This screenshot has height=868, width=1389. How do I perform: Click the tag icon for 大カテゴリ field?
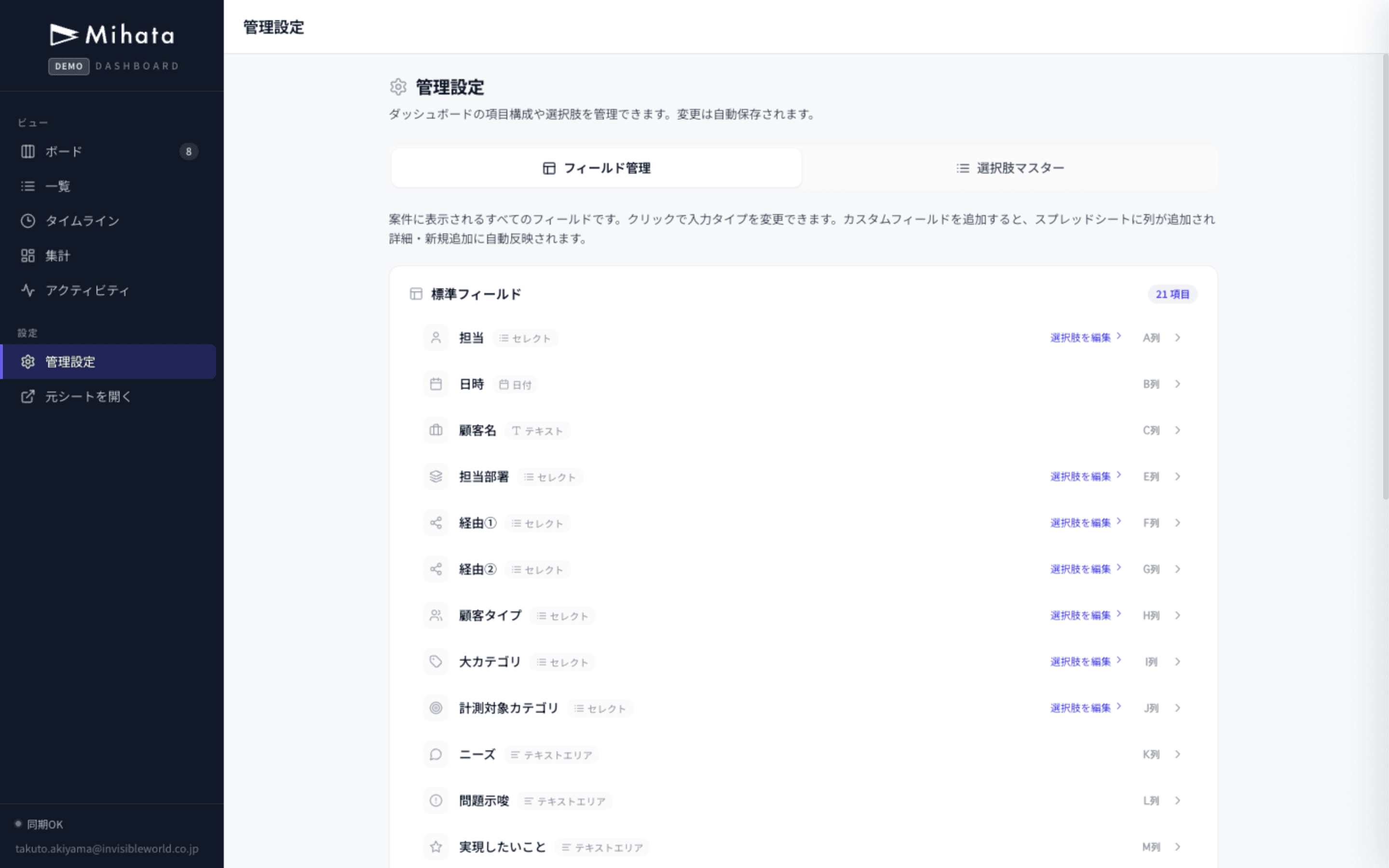[436, 662]
